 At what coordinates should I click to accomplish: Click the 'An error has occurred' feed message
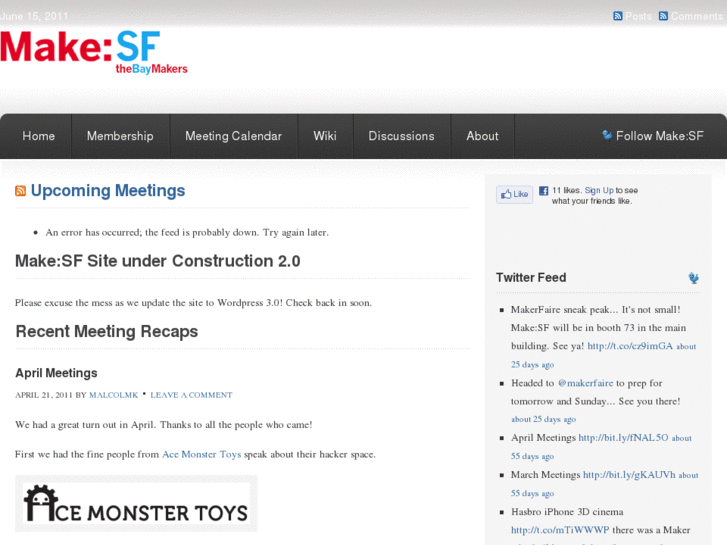(187, 232)
